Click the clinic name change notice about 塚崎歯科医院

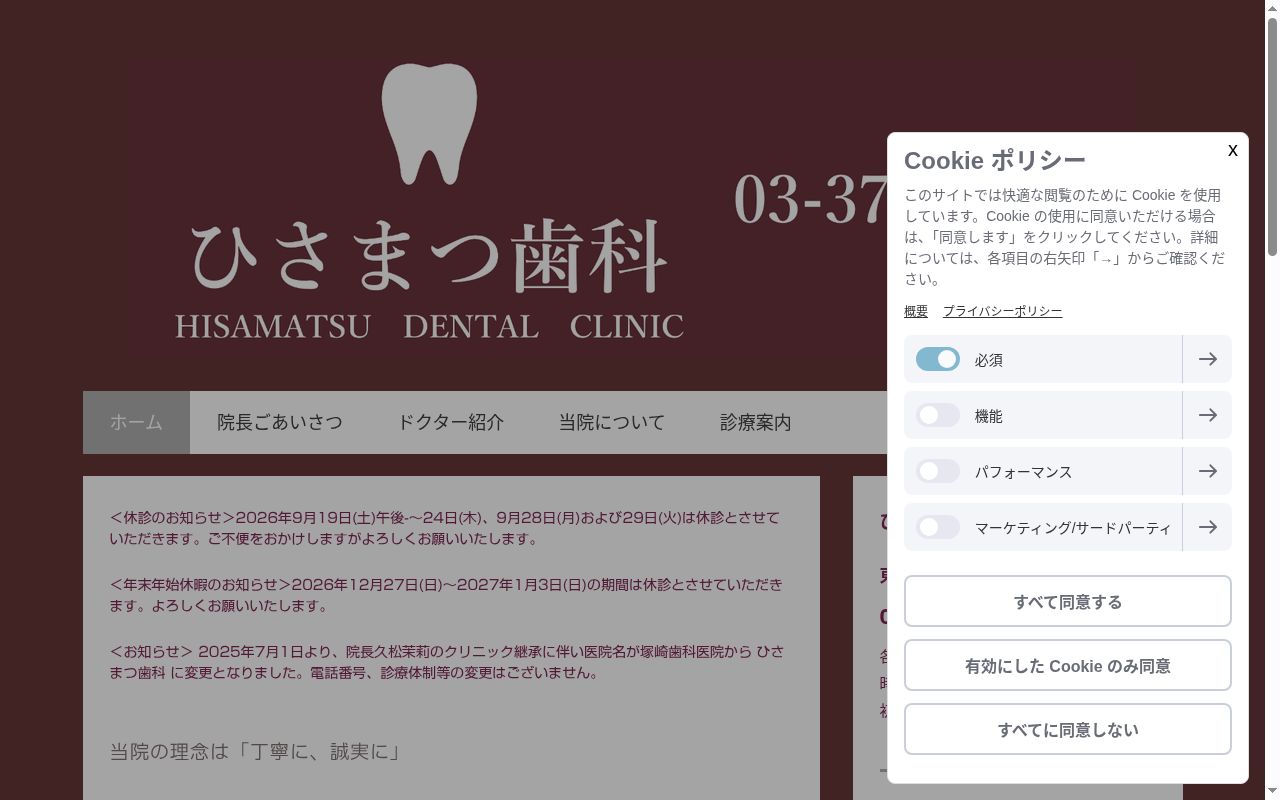[447, 662]
